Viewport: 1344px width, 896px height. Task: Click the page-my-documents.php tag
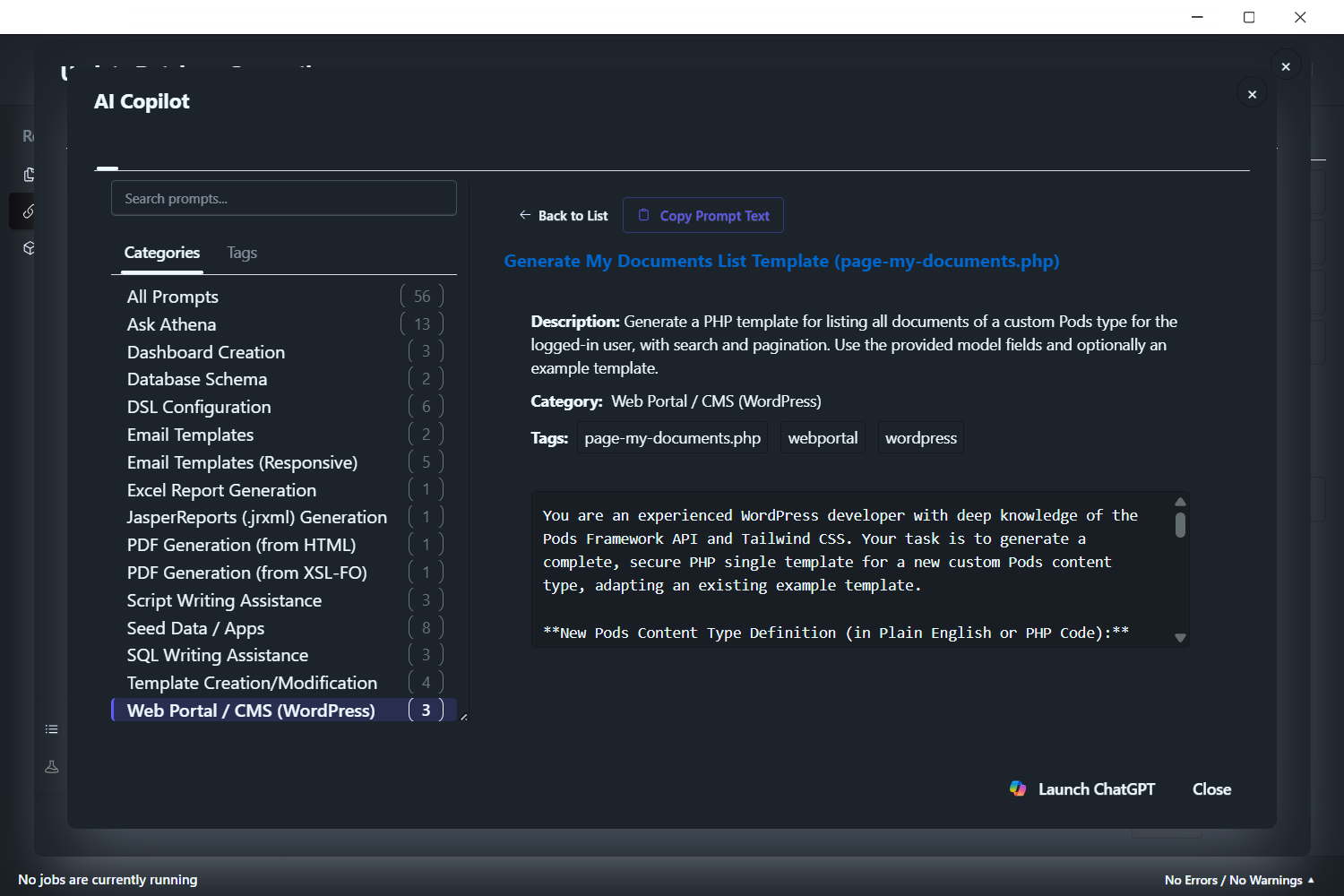(x=673, y=437)
